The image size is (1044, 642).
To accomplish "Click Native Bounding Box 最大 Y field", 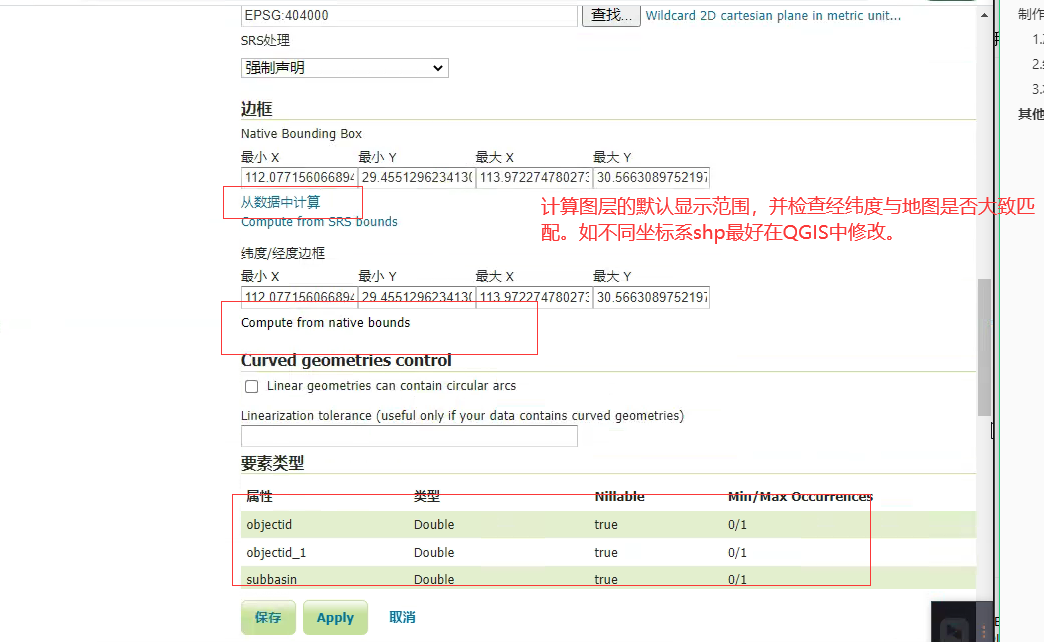I will (x=650, y=178).
